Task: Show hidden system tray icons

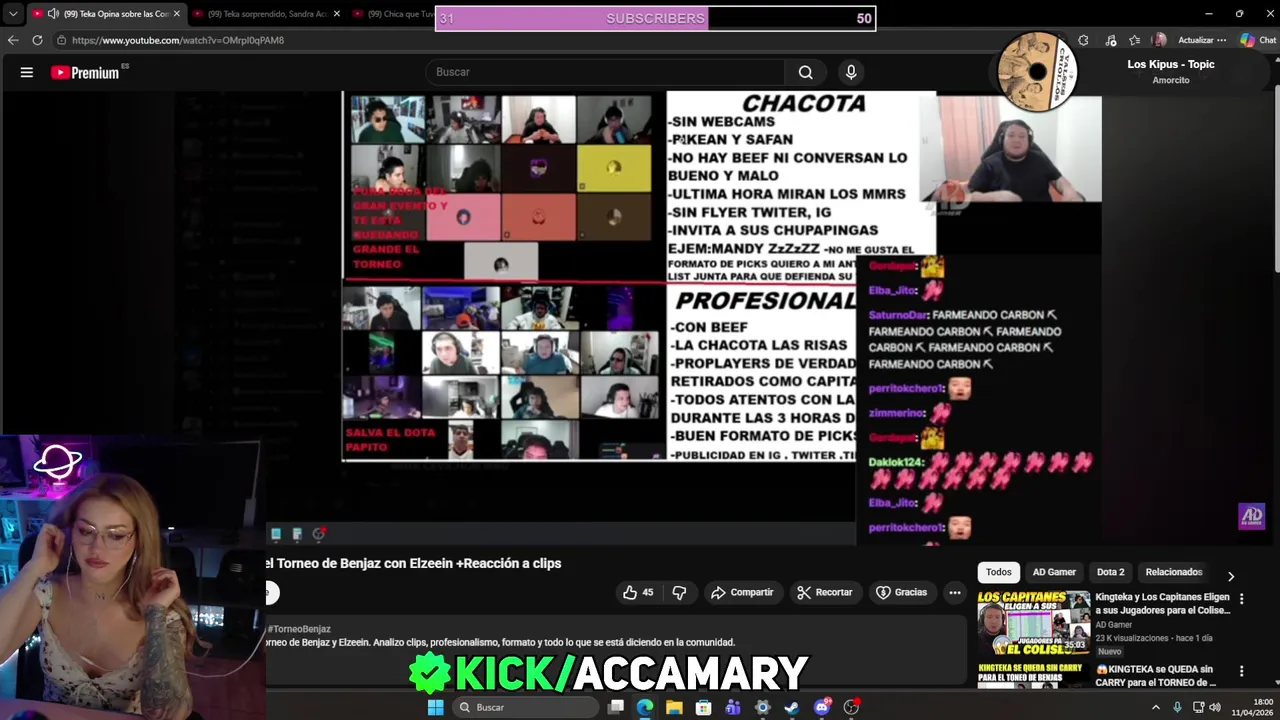Action: click(x=1156, y=707)
